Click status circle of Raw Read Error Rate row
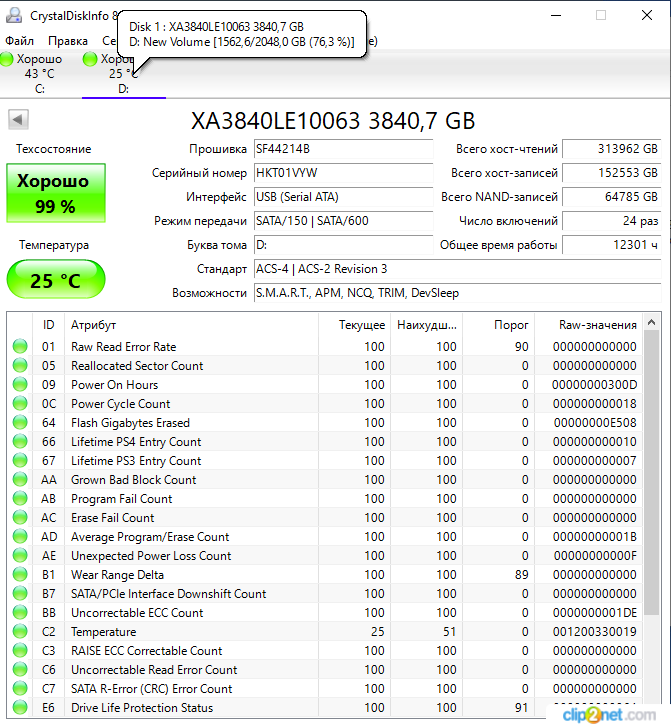 pyautogui.click(x=20, y=346)
